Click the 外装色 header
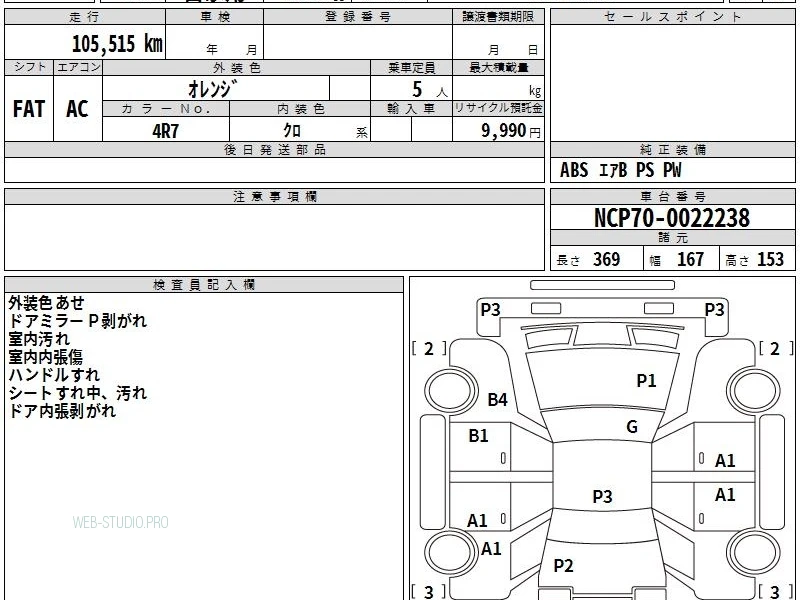Screen dimensions: 800x600 point(237,67)
